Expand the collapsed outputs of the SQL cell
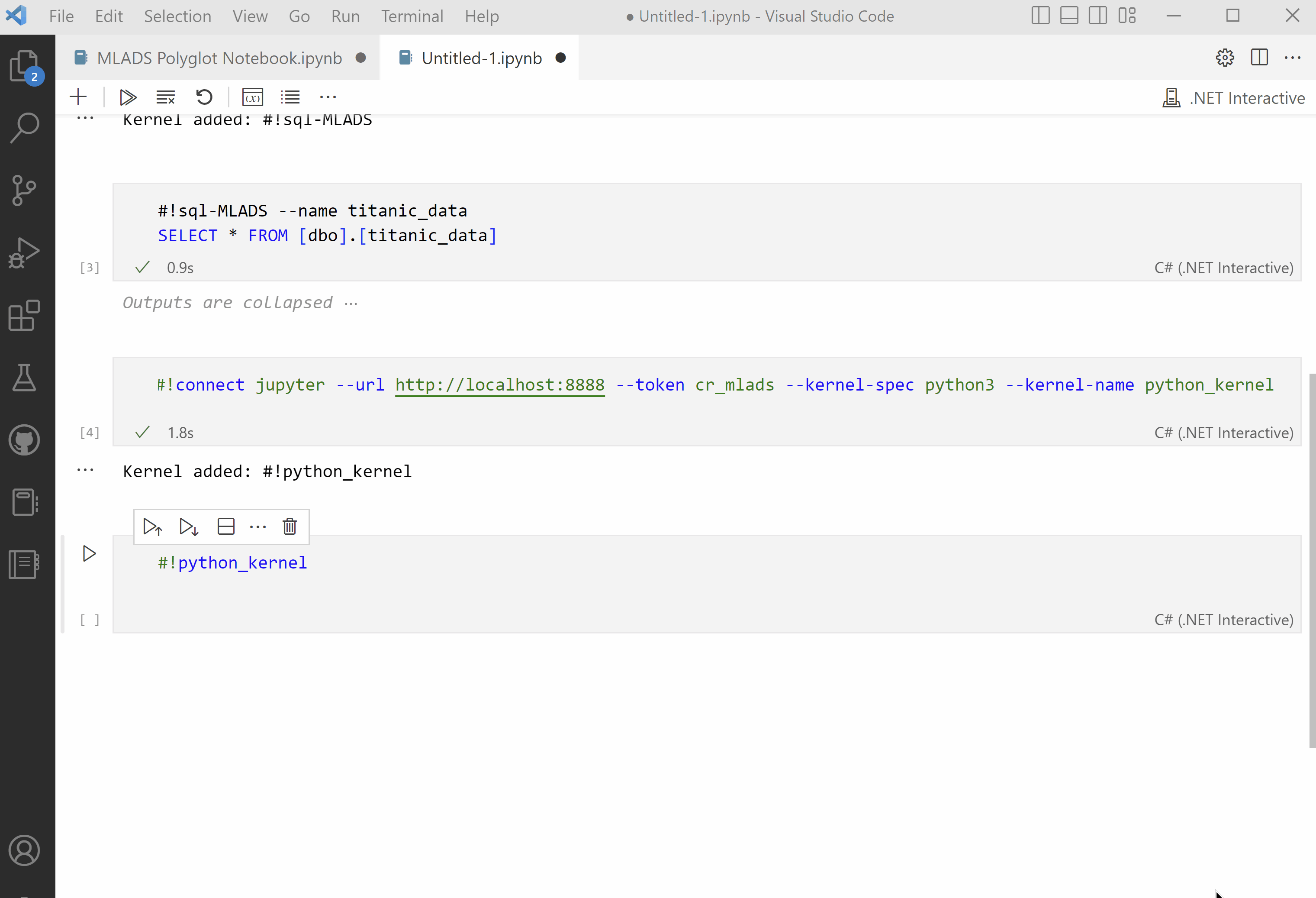This screenshot has width=1316, height=898. click(352, 303)
